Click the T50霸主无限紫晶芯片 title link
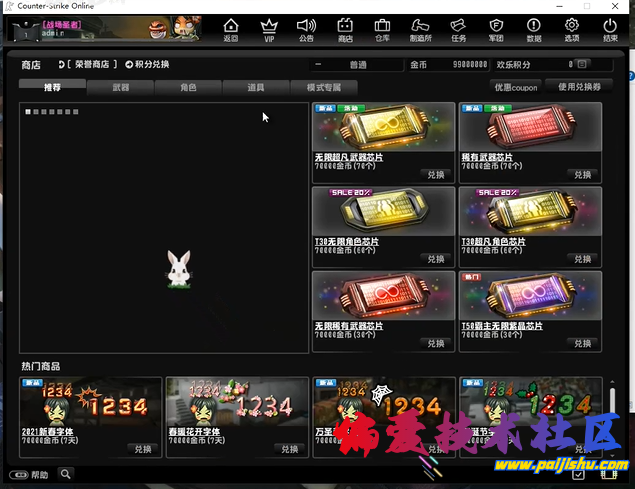The width and height of the screenshot is (635, 489). (x=502, y=326)
